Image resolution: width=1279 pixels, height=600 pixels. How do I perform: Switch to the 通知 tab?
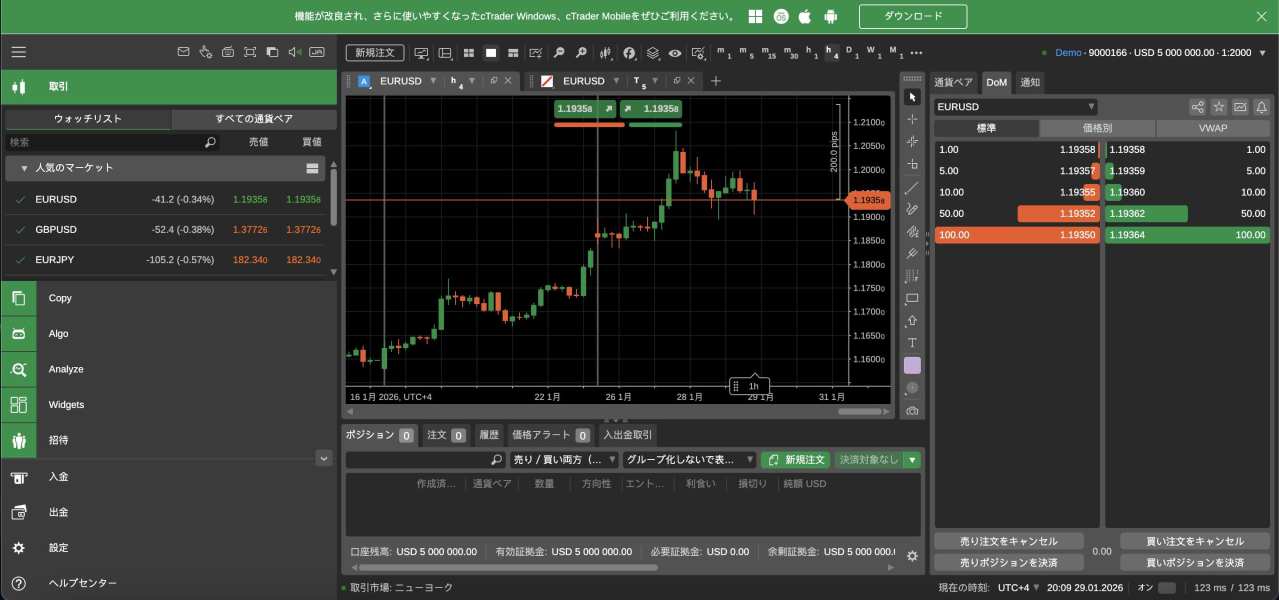click(1029, 82)
